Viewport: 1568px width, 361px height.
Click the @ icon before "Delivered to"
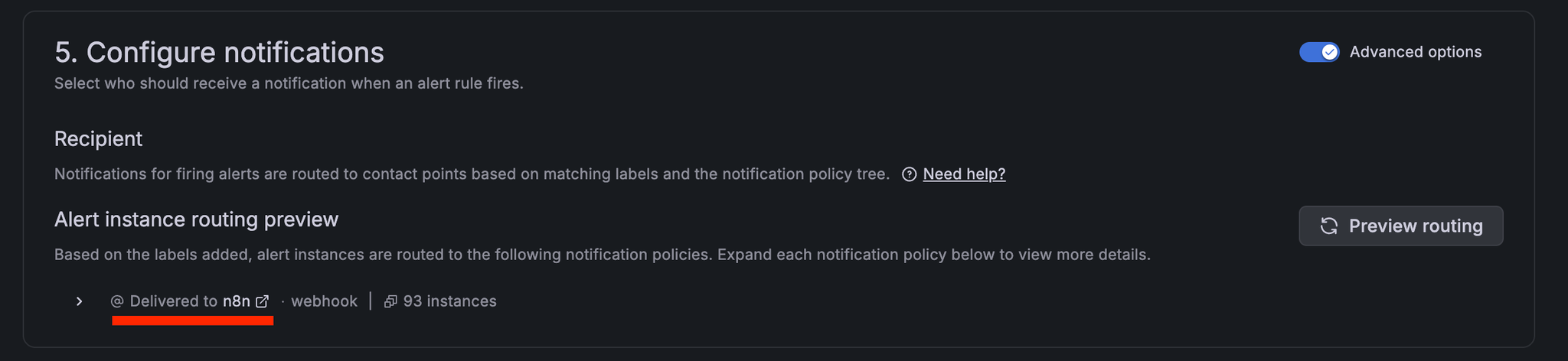(x=117, y=301)
